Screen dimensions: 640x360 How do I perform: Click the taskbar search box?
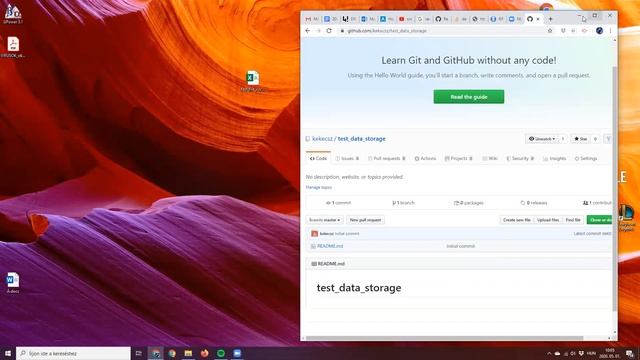[73, 353]
